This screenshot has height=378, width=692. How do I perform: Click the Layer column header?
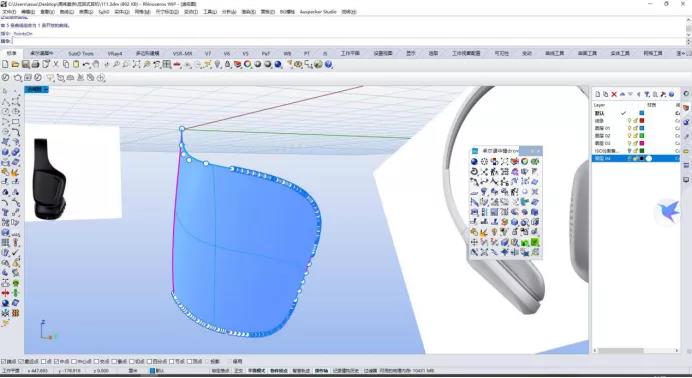click(x=599, y=105)
